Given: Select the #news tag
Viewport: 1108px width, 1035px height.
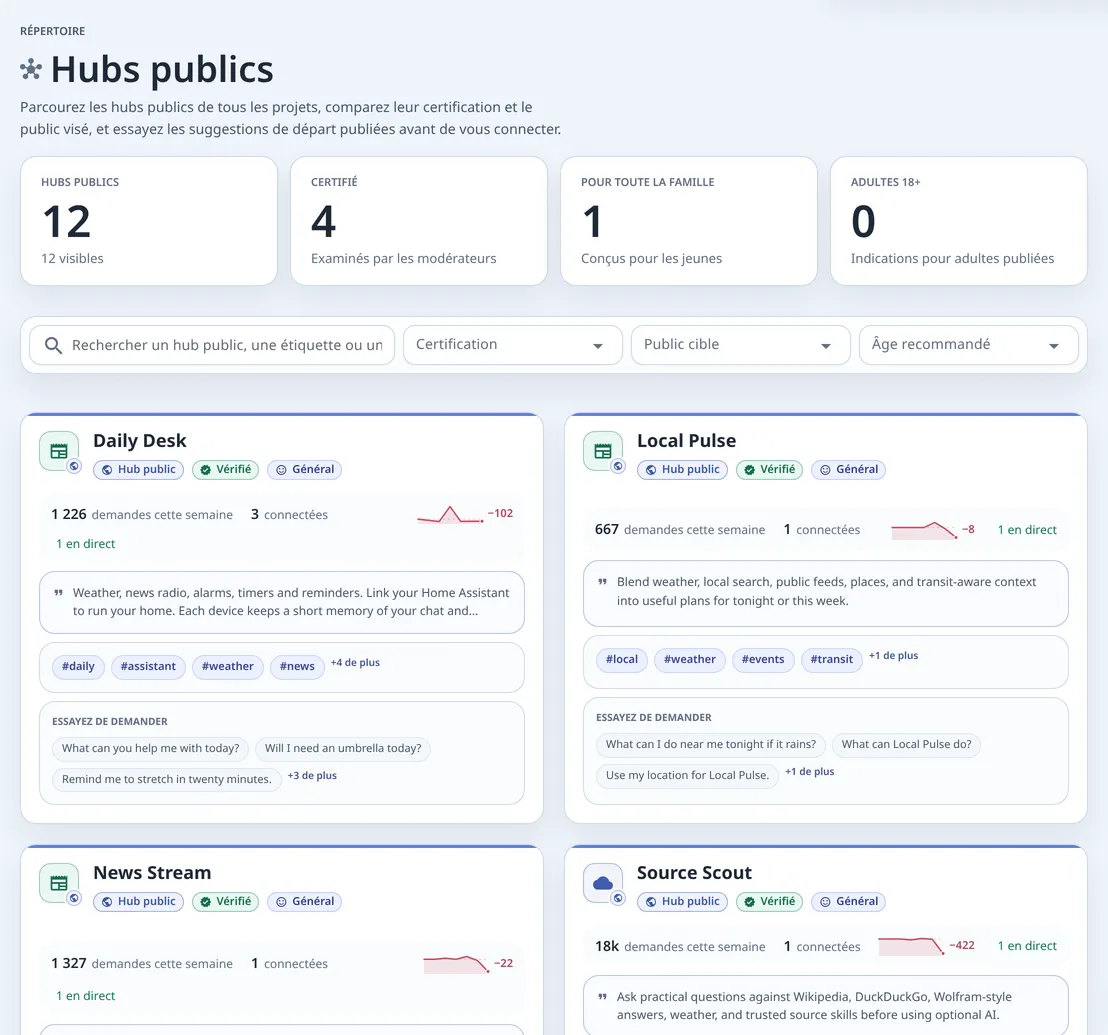Looking at the screenshot, I should click(x=297, y=666).
